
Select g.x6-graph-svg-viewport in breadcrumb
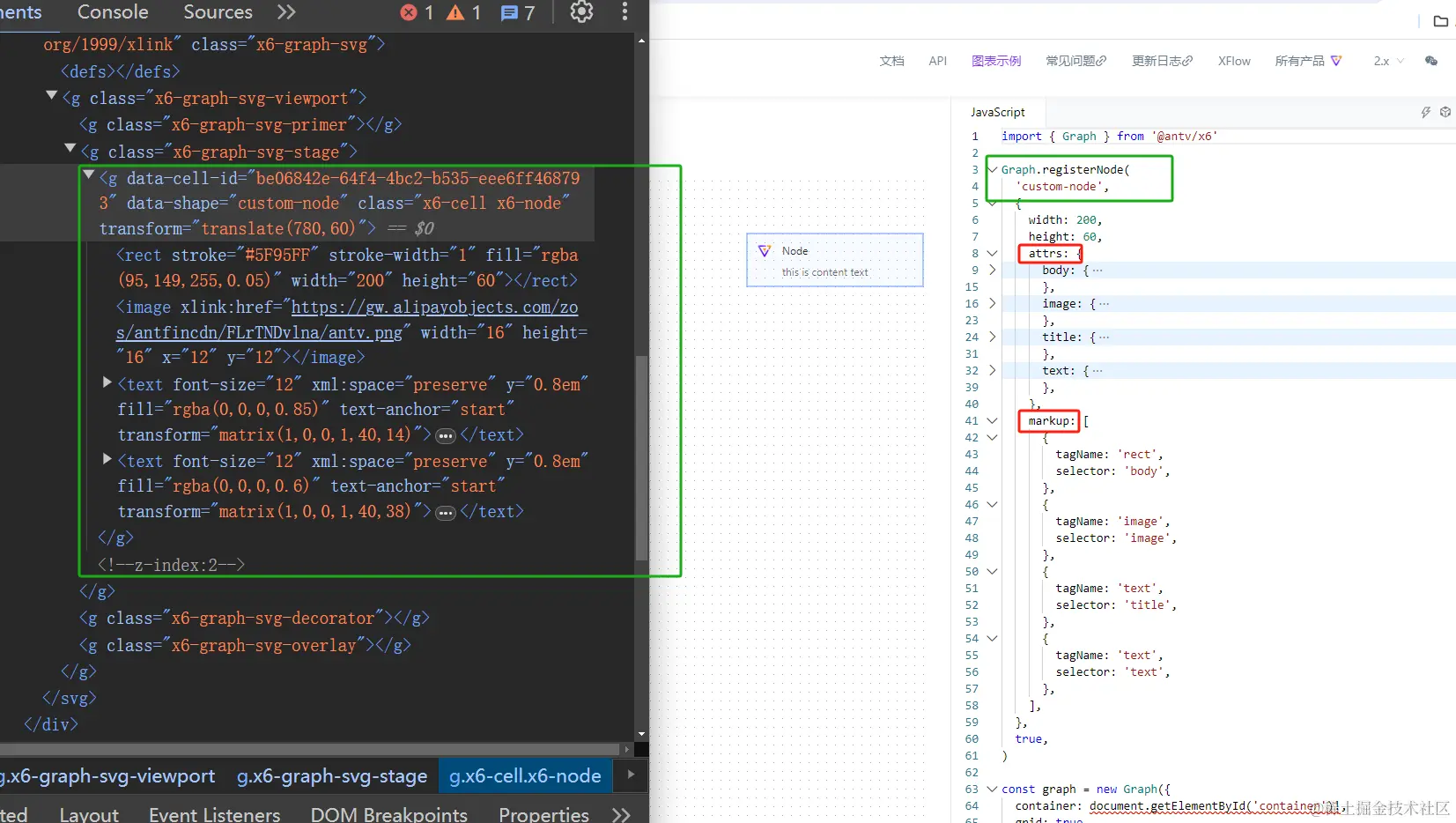[107, 776]
